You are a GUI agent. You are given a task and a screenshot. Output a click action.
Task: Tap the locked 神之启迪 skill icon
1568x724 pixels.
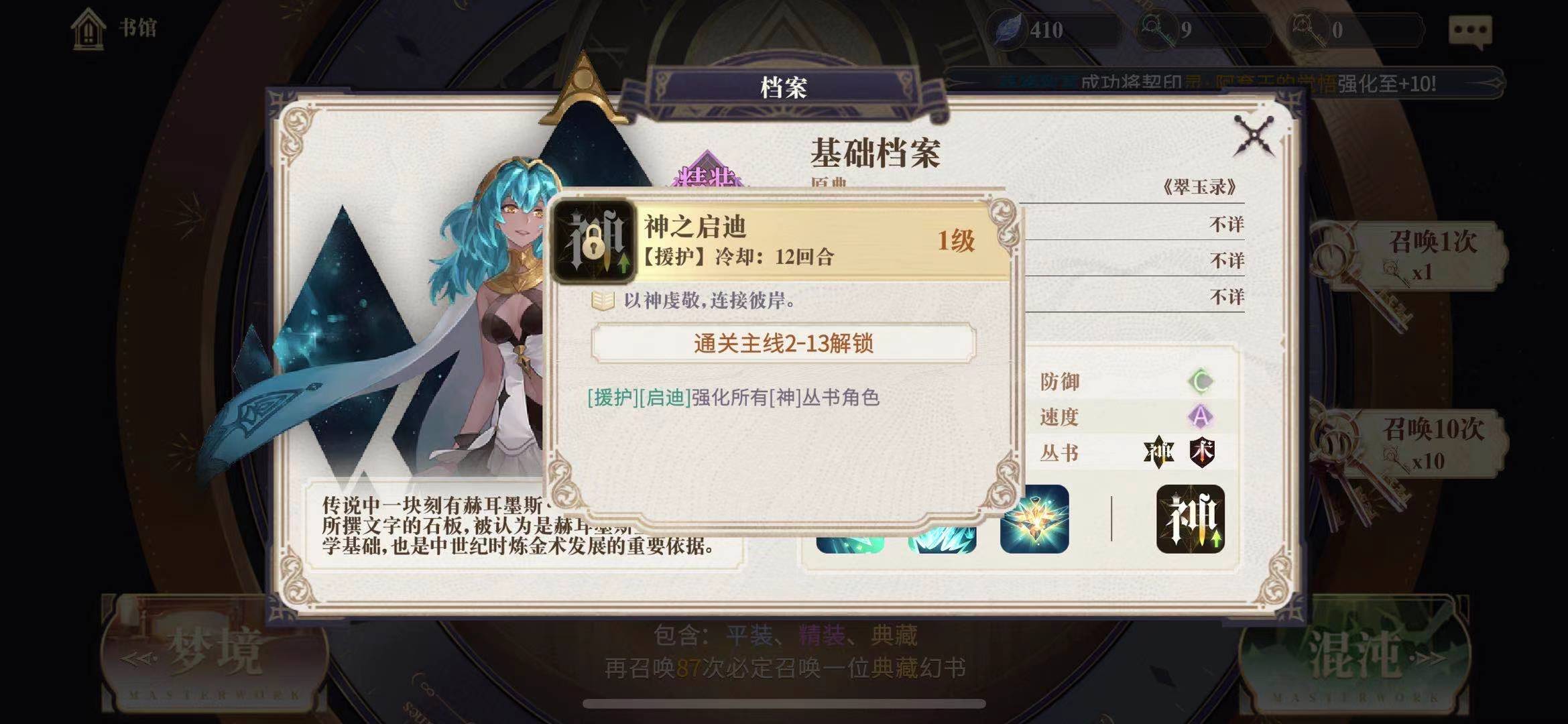click(x=593, y=241)
